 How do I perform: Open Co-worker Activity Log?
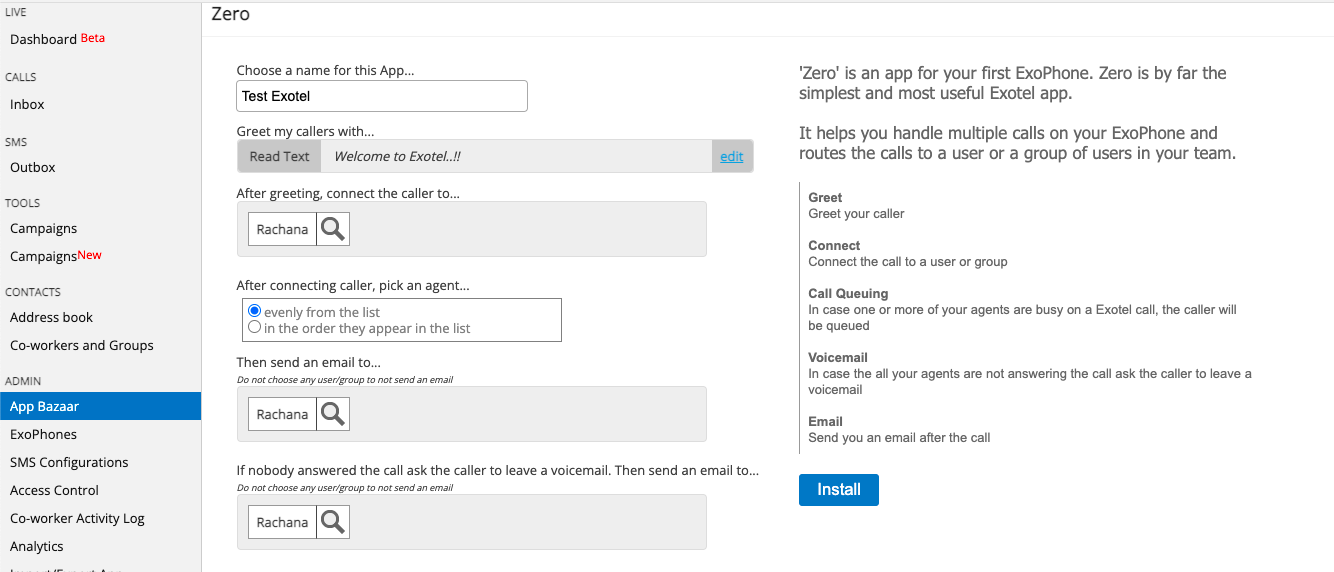(77, 518)
